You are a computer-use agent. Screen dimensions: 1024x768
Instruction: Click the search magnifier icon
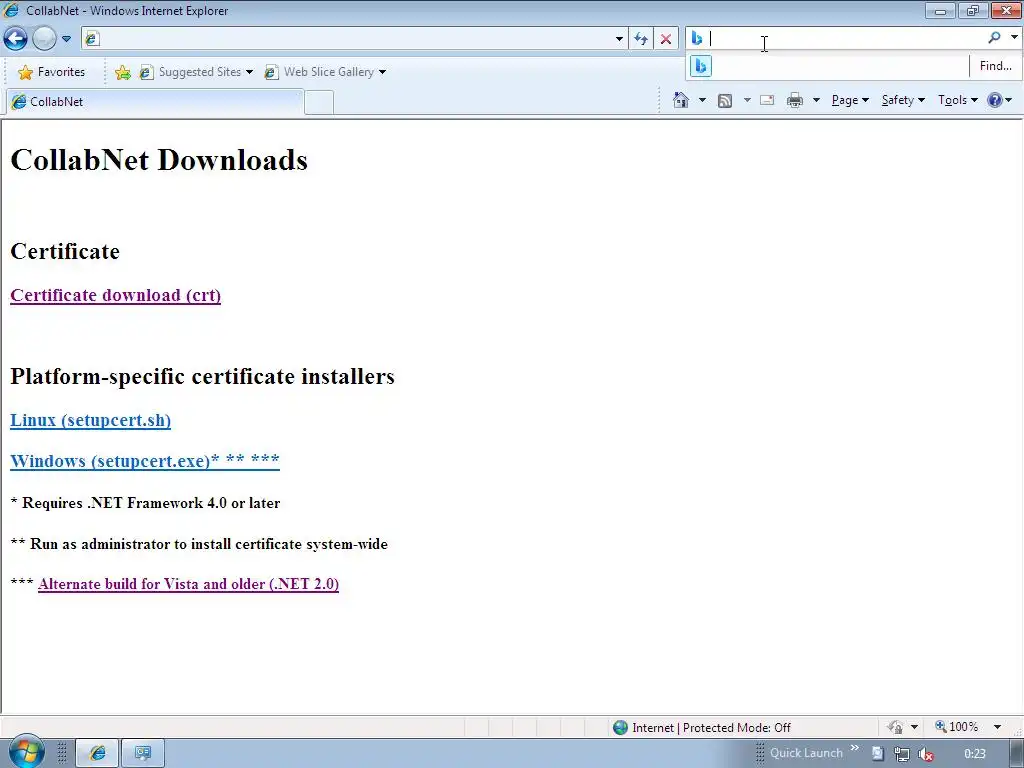point(994,38)
